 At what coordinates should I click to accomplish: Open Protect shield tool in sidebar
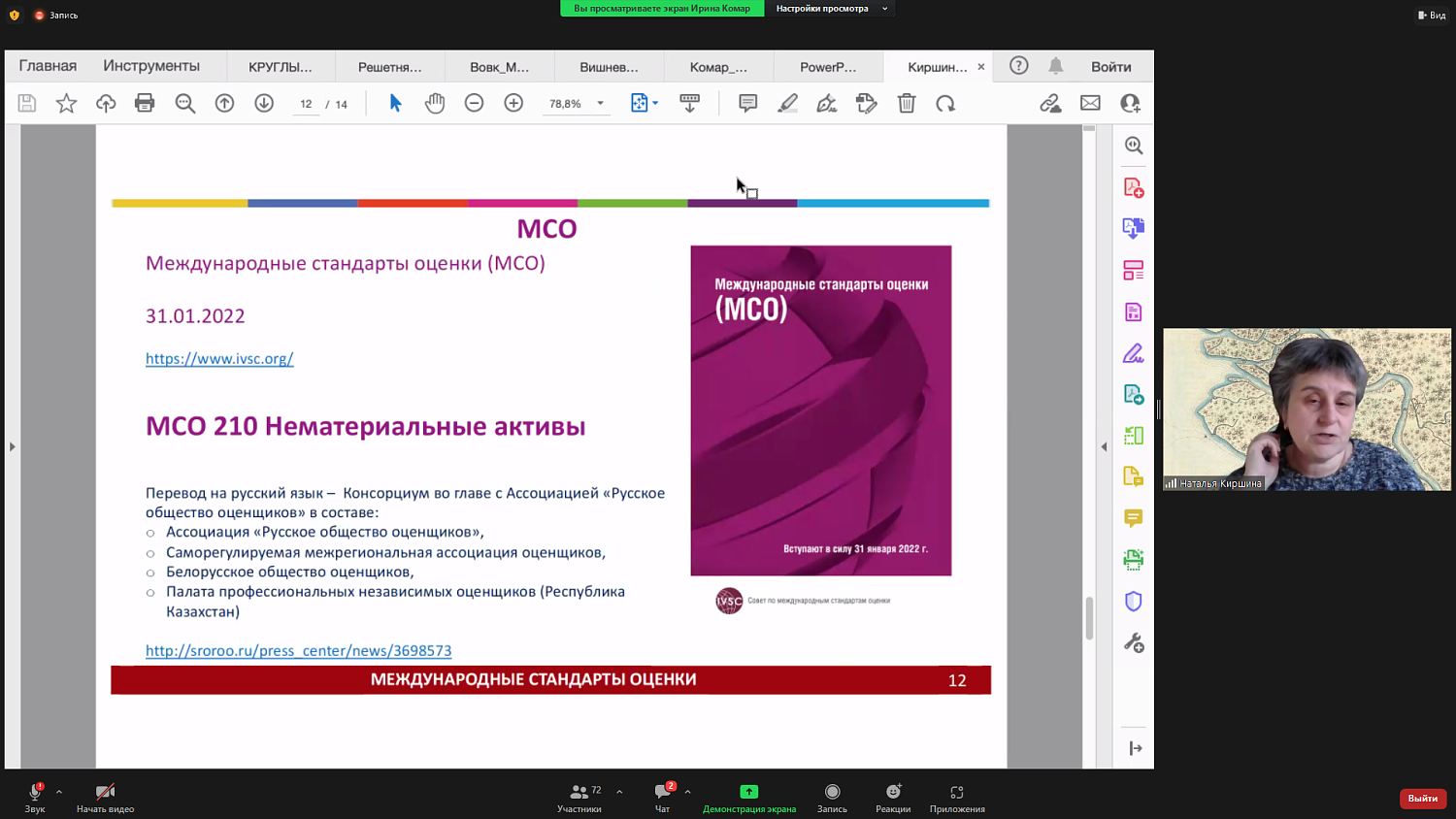point(1133,602)
